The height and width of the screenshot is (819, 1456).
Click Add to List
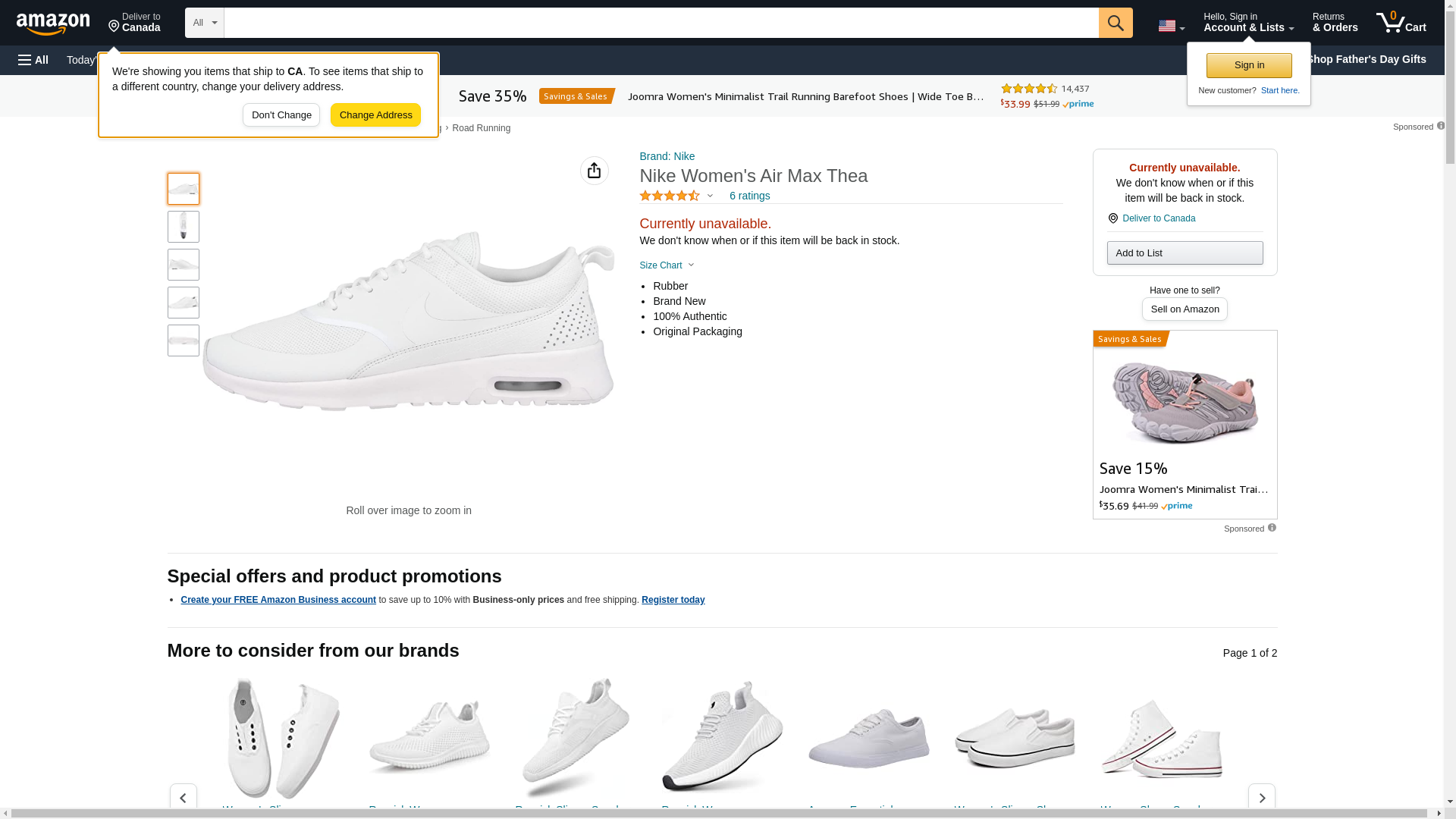point(1185,253)
